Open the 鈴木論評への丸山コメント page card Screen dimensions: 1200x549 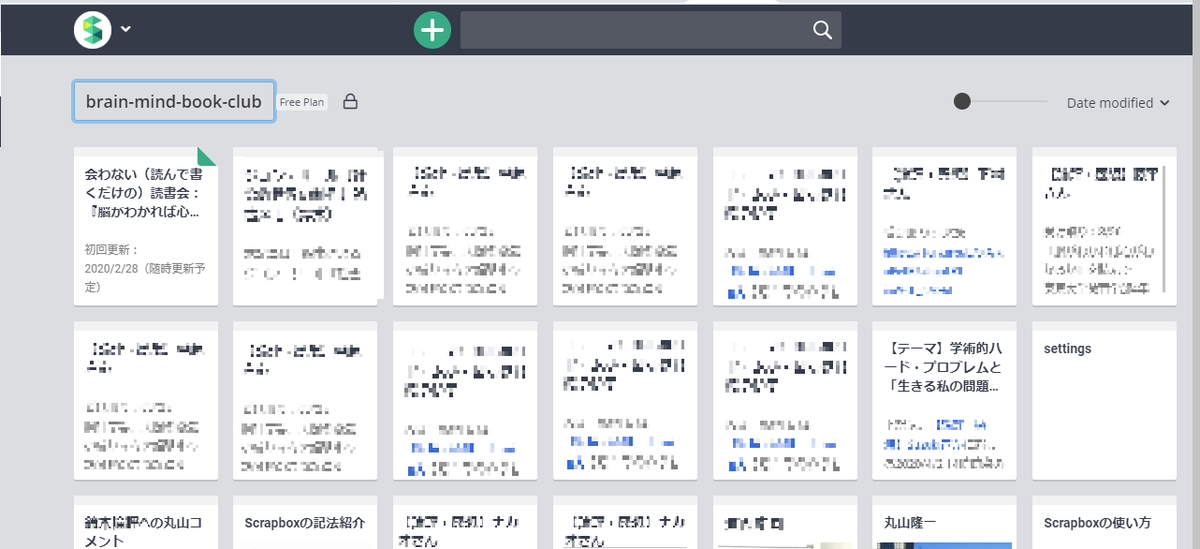click(x=146, y=522)
